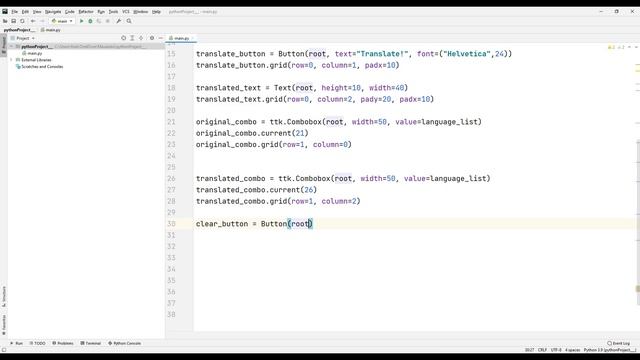Image resolution: width=640 pixels, height=360 pixels.
Task: Select Scratches and Consoles item
Action: point(40,67)
